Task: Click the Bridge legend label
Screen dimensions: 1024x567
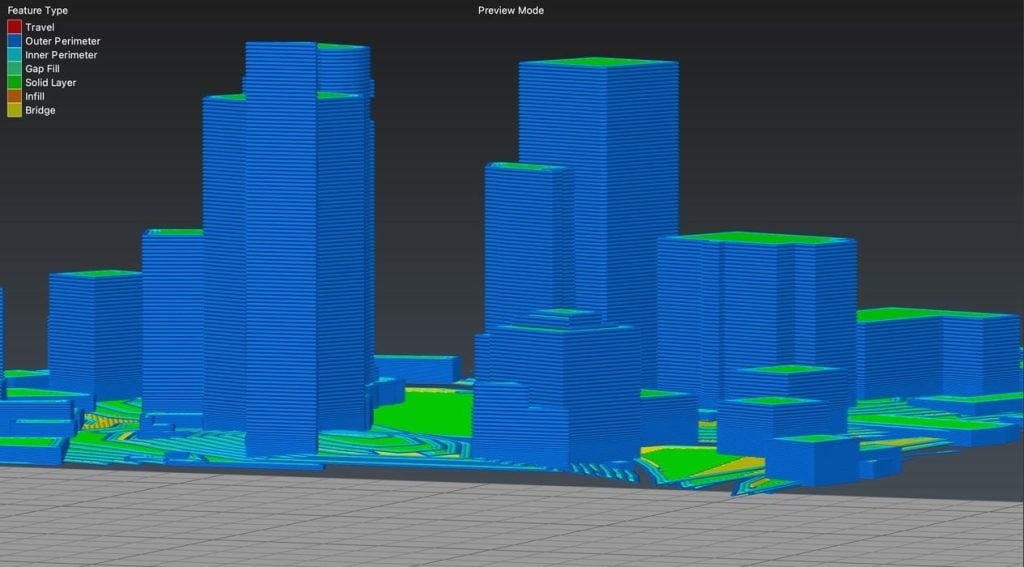Action: [x=40, y=111]
